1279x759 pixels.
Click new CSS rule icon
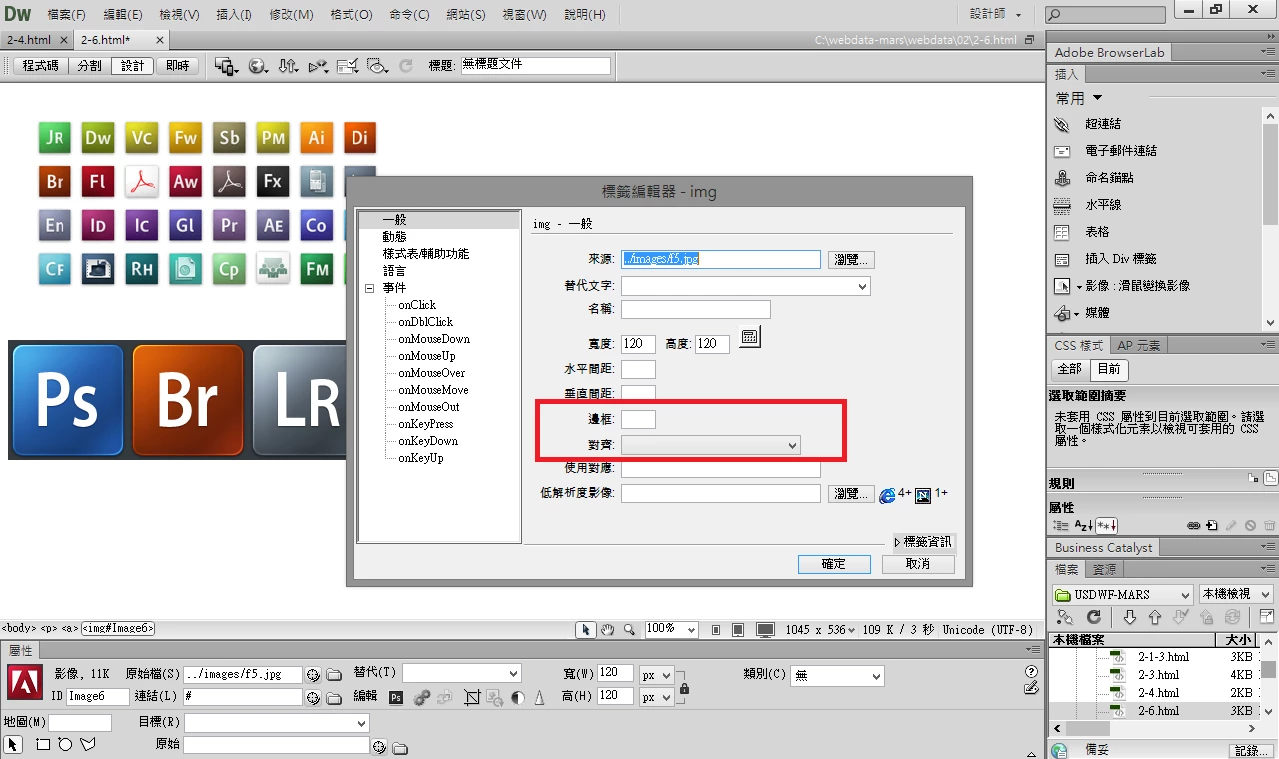pyautogui.click(x=1212, y=525)
